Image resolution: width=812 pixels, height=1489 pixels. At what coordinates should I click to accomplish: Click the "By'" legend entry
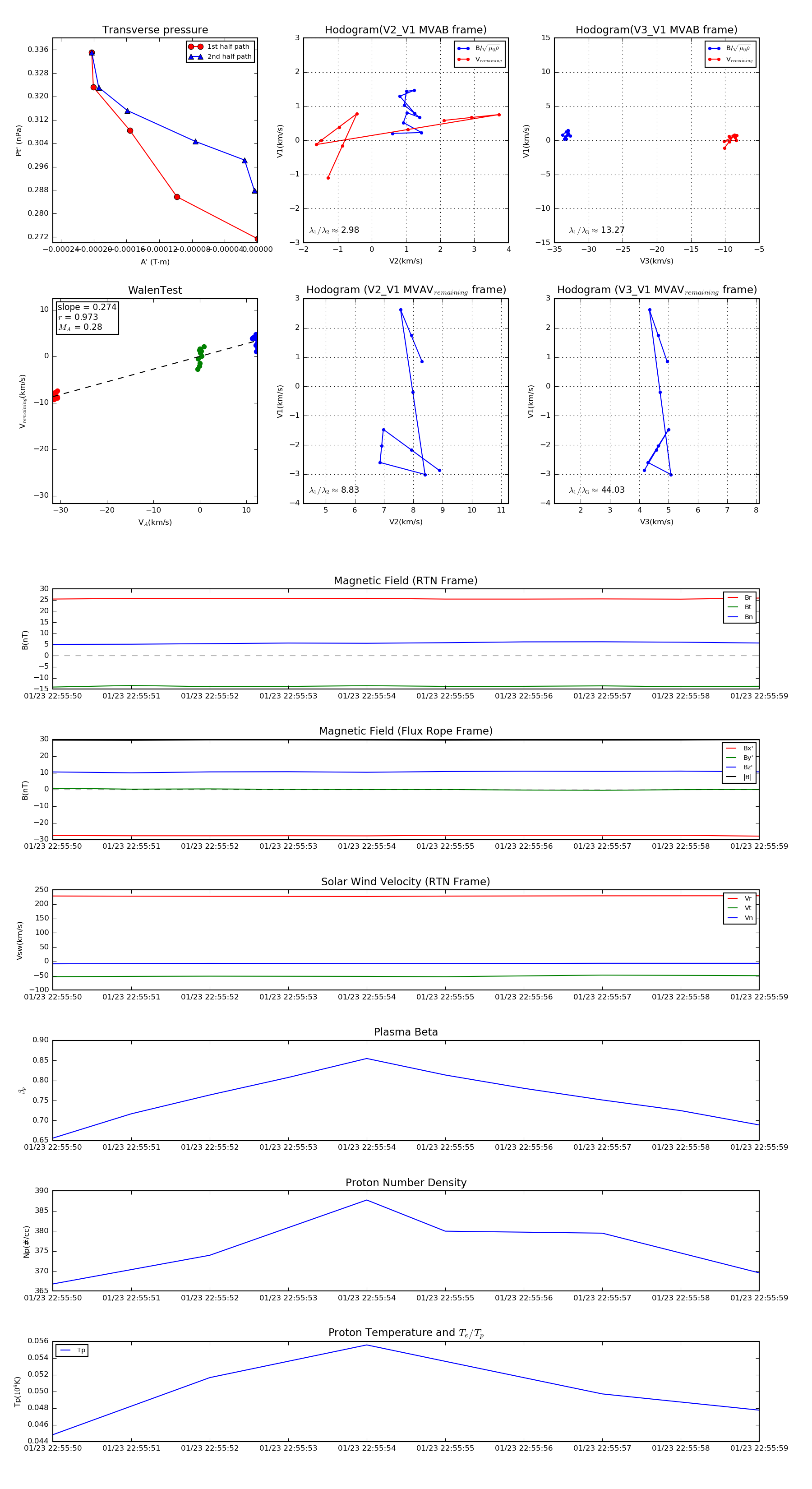[x=740, y=758]
